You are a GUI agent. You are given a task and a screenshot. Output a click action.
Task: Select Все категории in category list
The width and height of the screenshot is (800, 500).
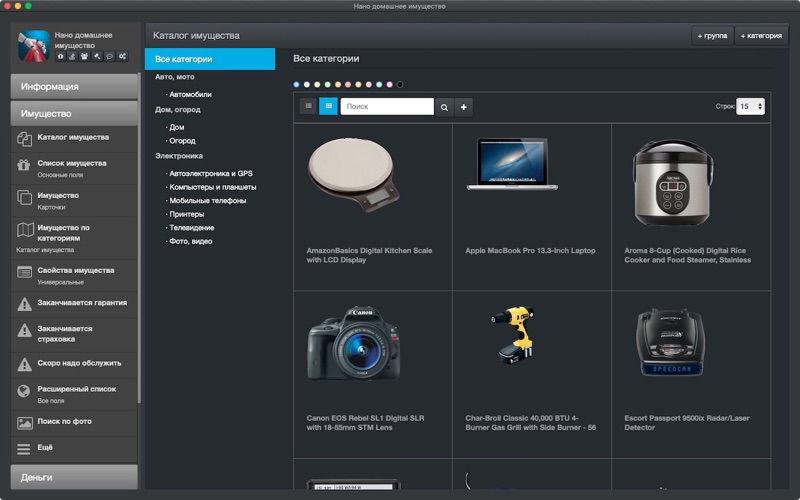click(210, 59)
